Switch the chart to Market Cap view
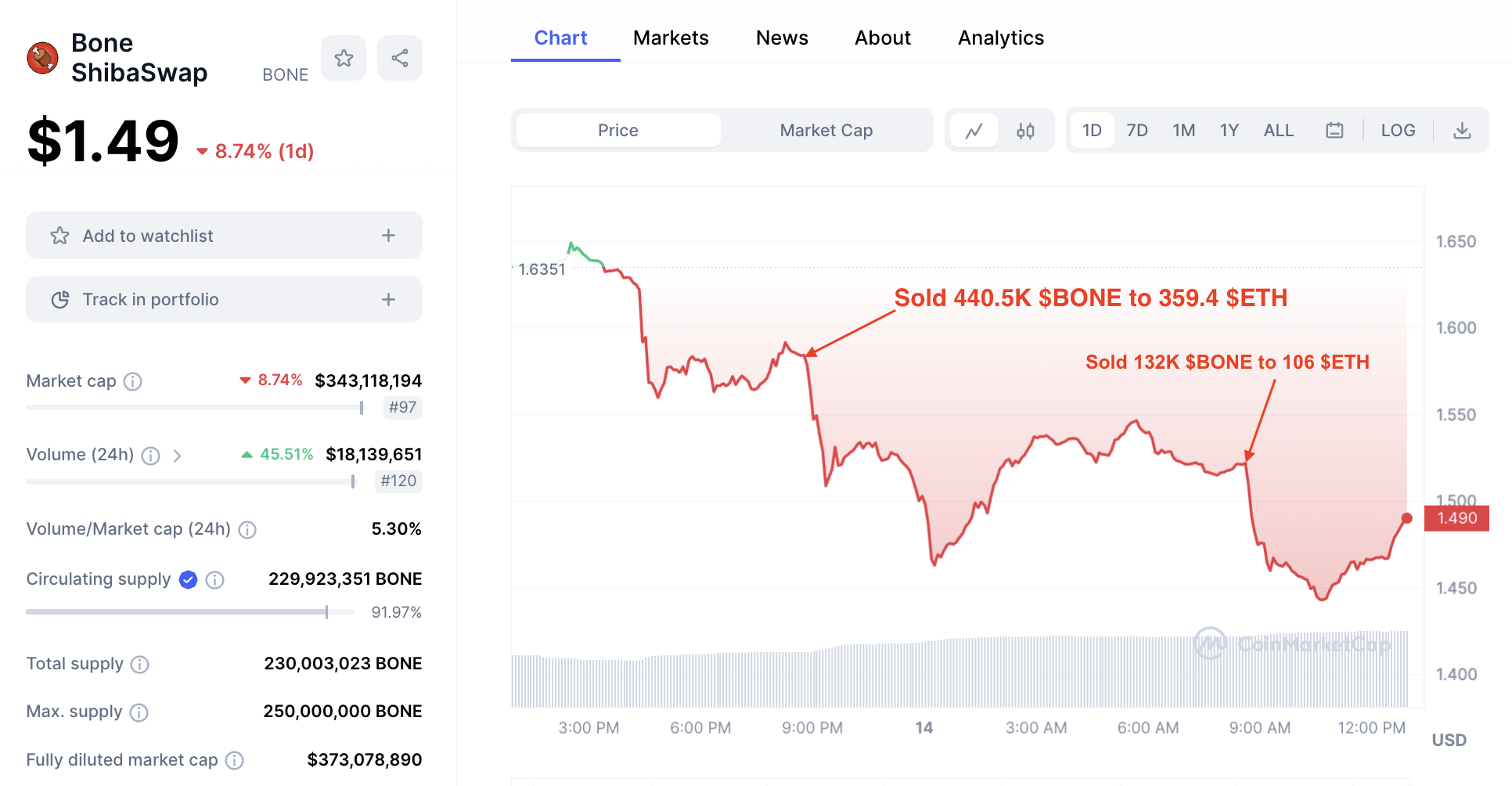The width and height of the screenshot is (1512, 786). click(x=826, y=130)
